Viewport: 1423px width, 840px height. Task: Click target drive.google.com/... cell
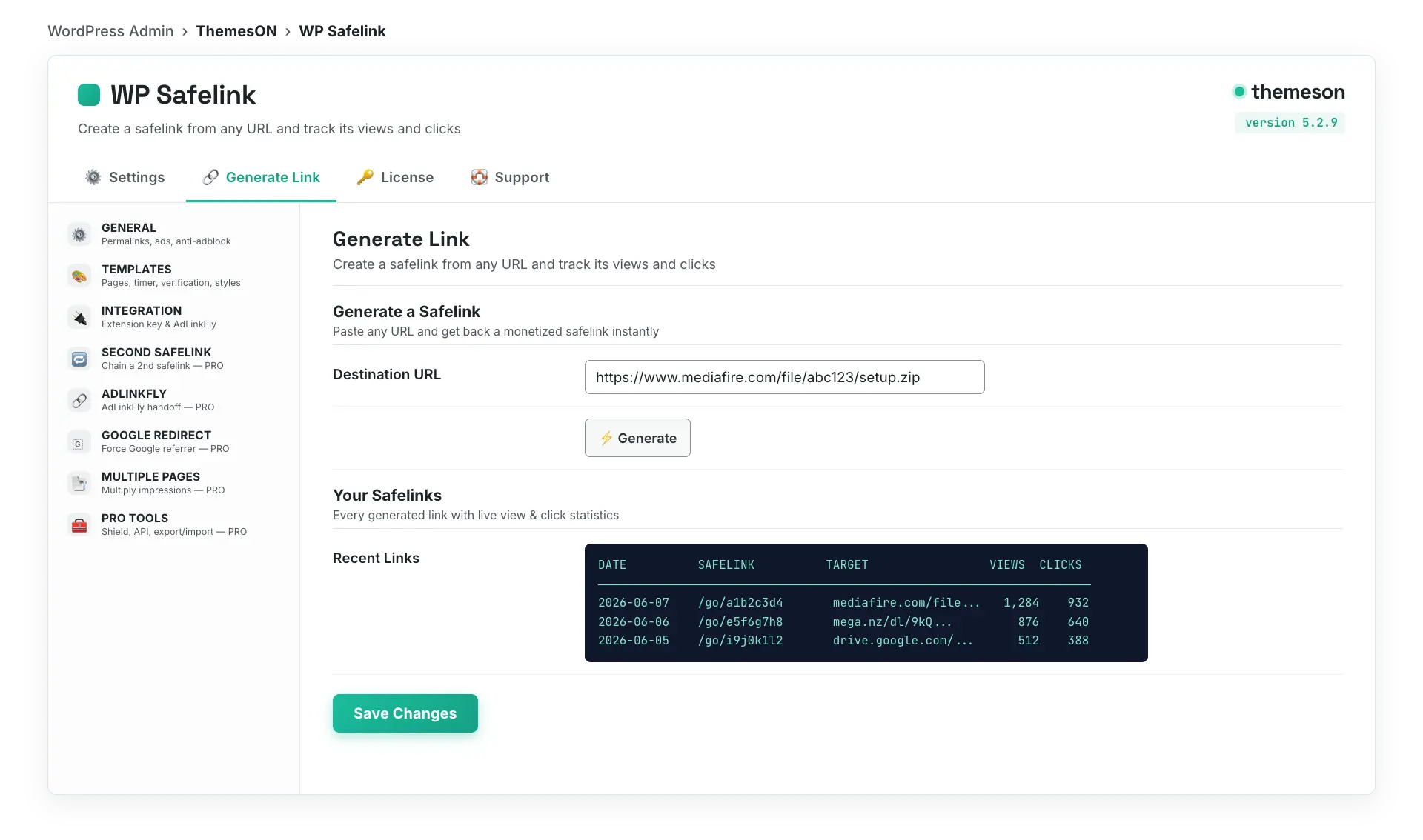point(903,640)
